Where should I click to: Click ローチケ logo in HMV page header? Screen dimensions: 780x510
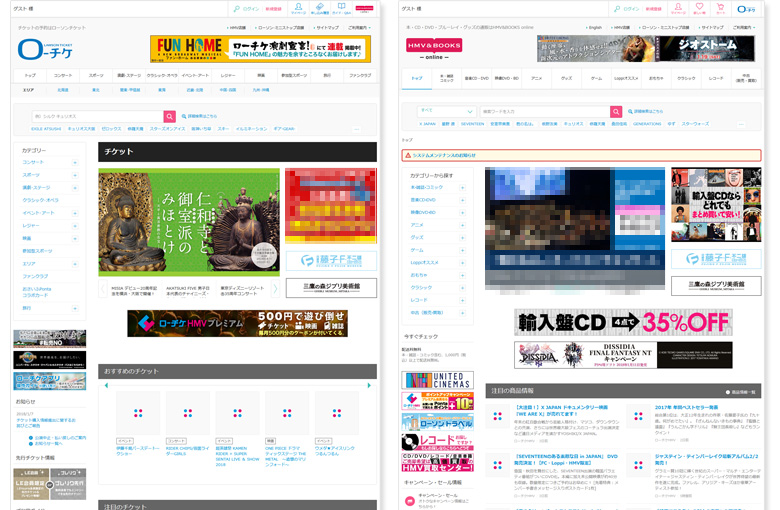746,9
